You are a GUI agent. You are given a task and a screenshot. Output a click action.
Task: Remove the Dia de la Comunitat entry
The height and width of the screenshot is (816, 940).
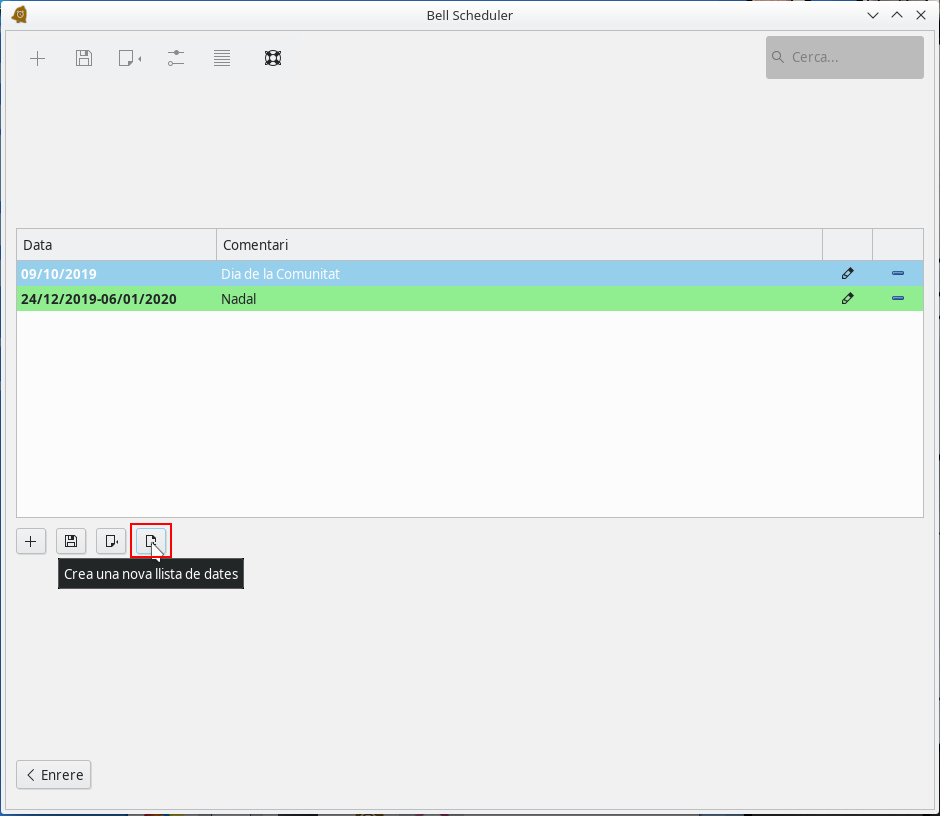(897, 273)
